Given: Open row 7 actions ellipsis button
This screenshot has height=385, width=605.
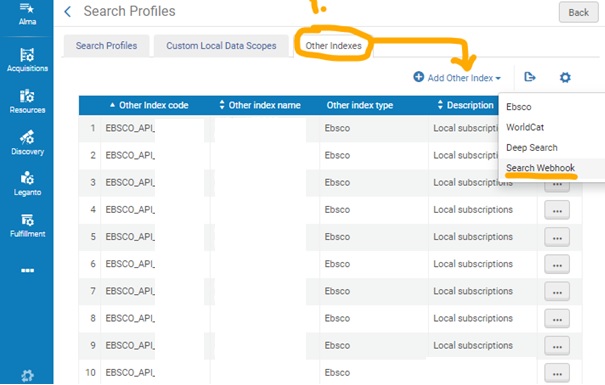Looking at the screenshot, I should click(x=557, y=292).
